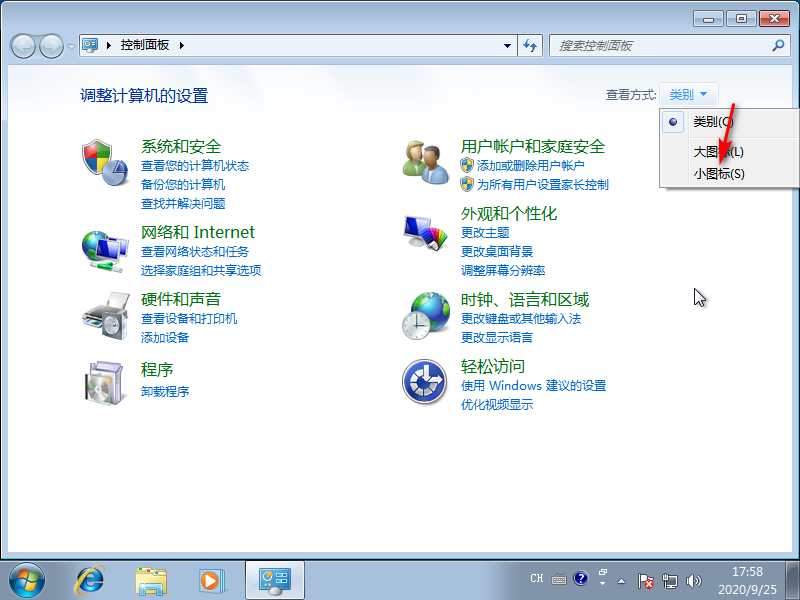Open Internet Explorer from the taskbar
This screenshot has height=600, width=800.
click(91, 579)
